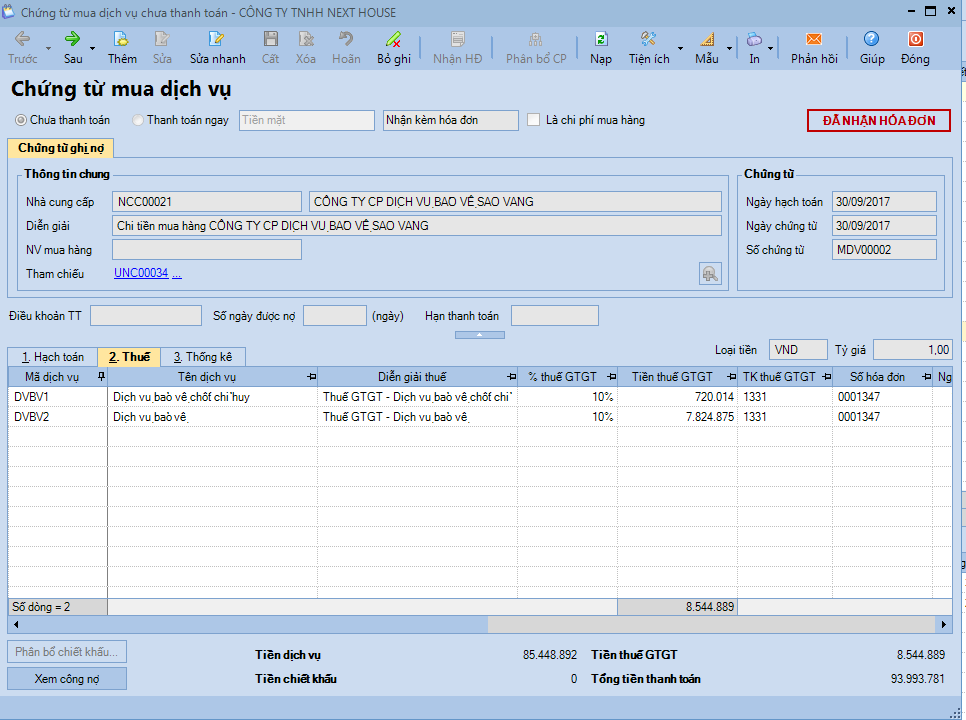Click the Ngày hạch toán date field
Viewport: 966px width, 720px height.
pos(884,201)
